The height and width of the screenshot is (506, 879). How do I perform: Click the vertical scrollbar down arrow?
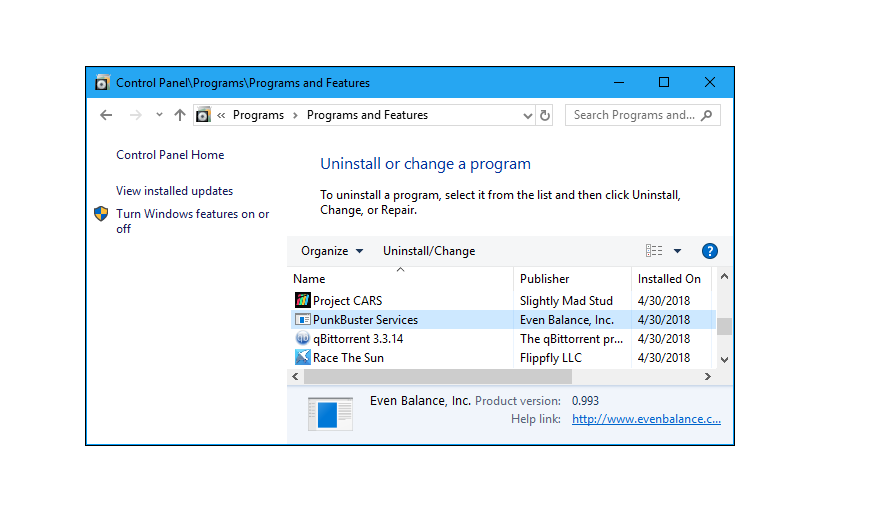coord(724,360)
